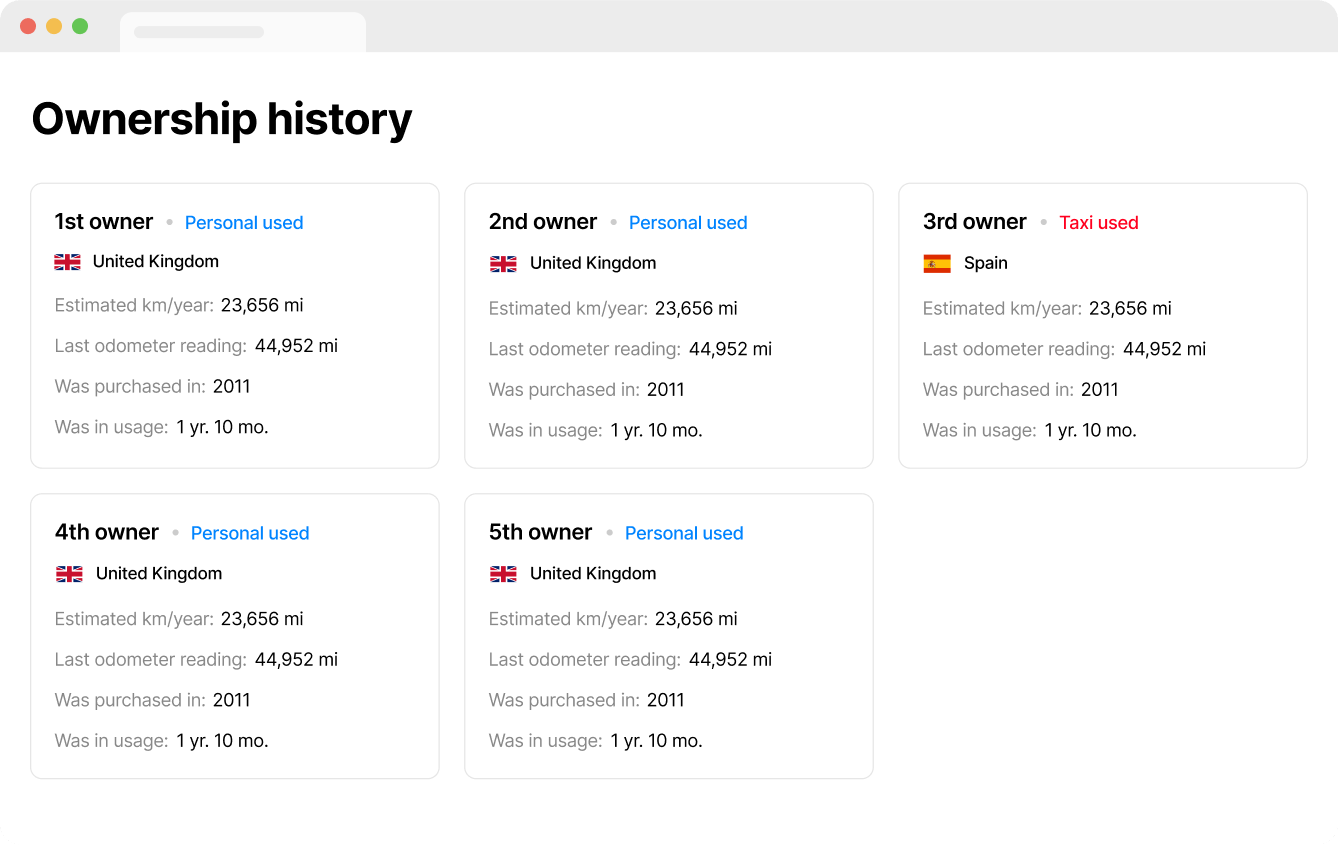Viewport: 1338px width, 845px height.
Task: Click the Spain flag in 3rd owner card
Action: coord(937,264)
